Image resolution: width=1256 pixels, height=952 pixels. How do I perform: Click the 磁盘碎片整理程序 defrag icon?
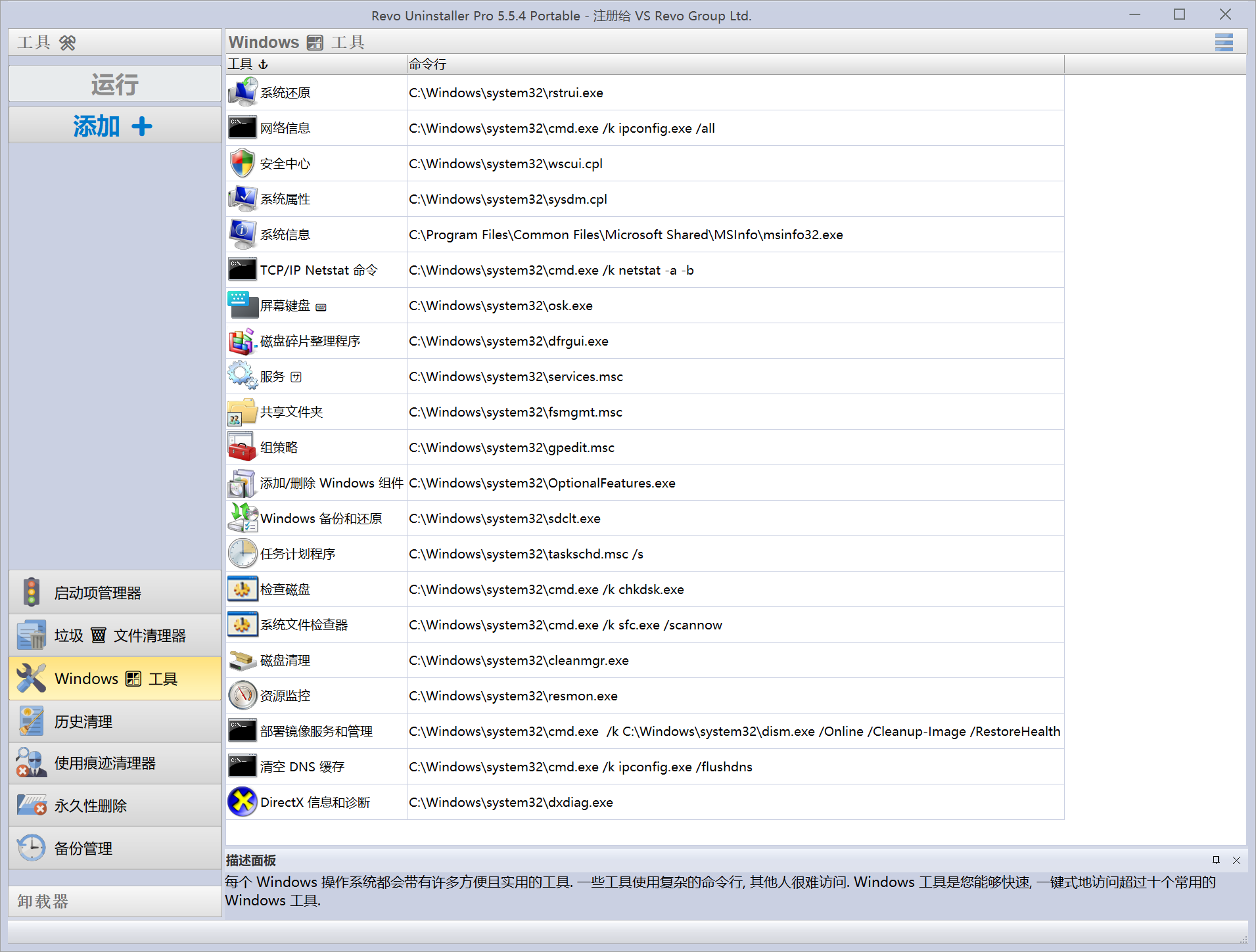pyautogui.click(x=243, y=340)
